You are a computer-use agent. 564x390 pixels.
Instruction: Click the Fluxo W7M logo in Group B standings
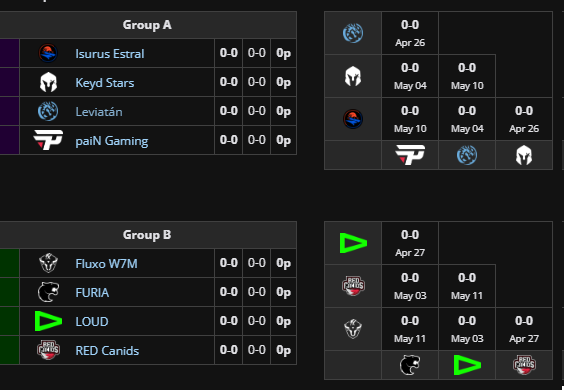[x=48, y=263]
